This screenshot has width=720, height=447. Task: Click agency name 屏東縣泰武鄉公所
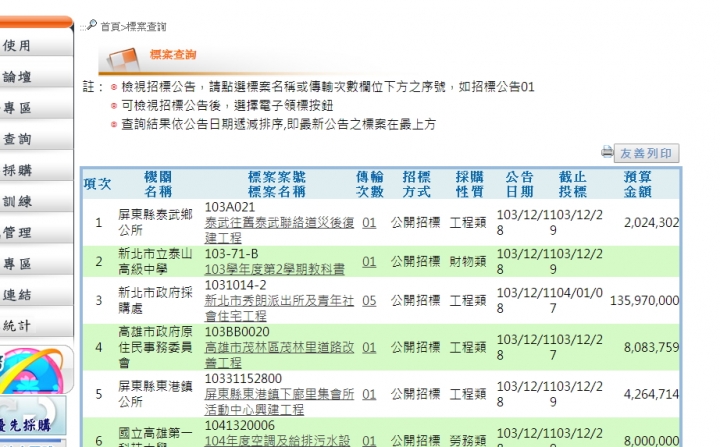point(155,222)
